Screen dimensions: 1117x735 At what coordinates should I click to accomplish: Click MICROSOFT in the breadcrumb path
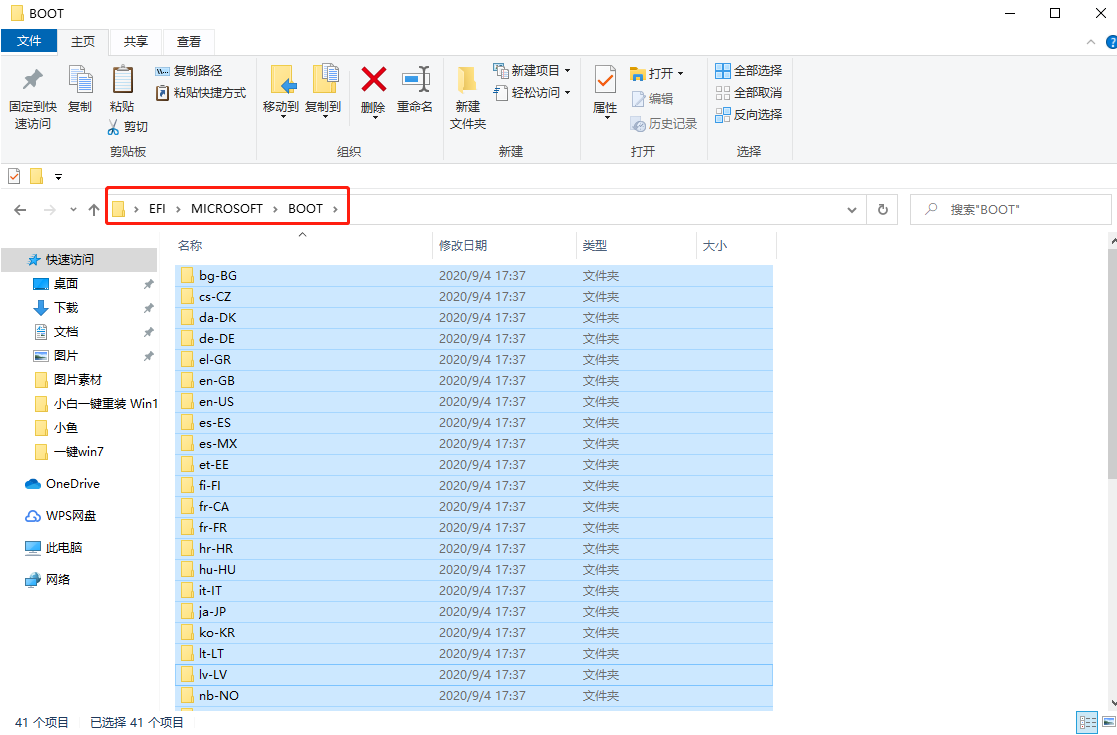click(x=227, y=209)
